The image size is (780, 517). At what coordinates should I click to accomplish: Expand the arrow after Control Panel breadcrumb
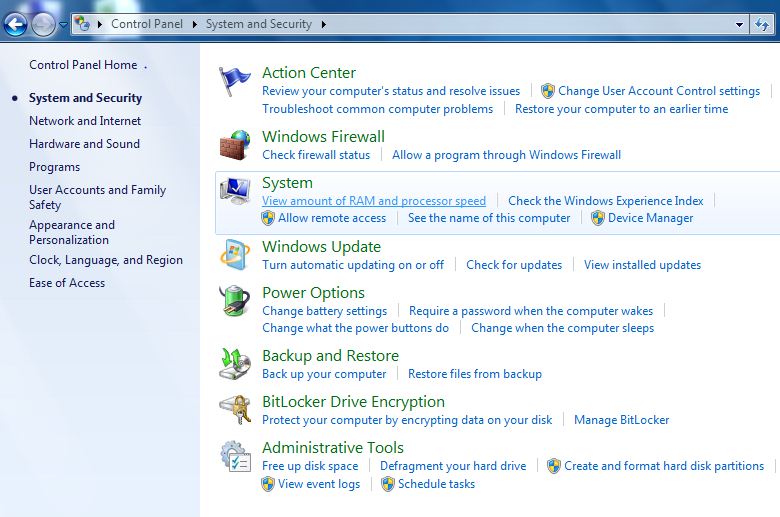pos(195,24)
